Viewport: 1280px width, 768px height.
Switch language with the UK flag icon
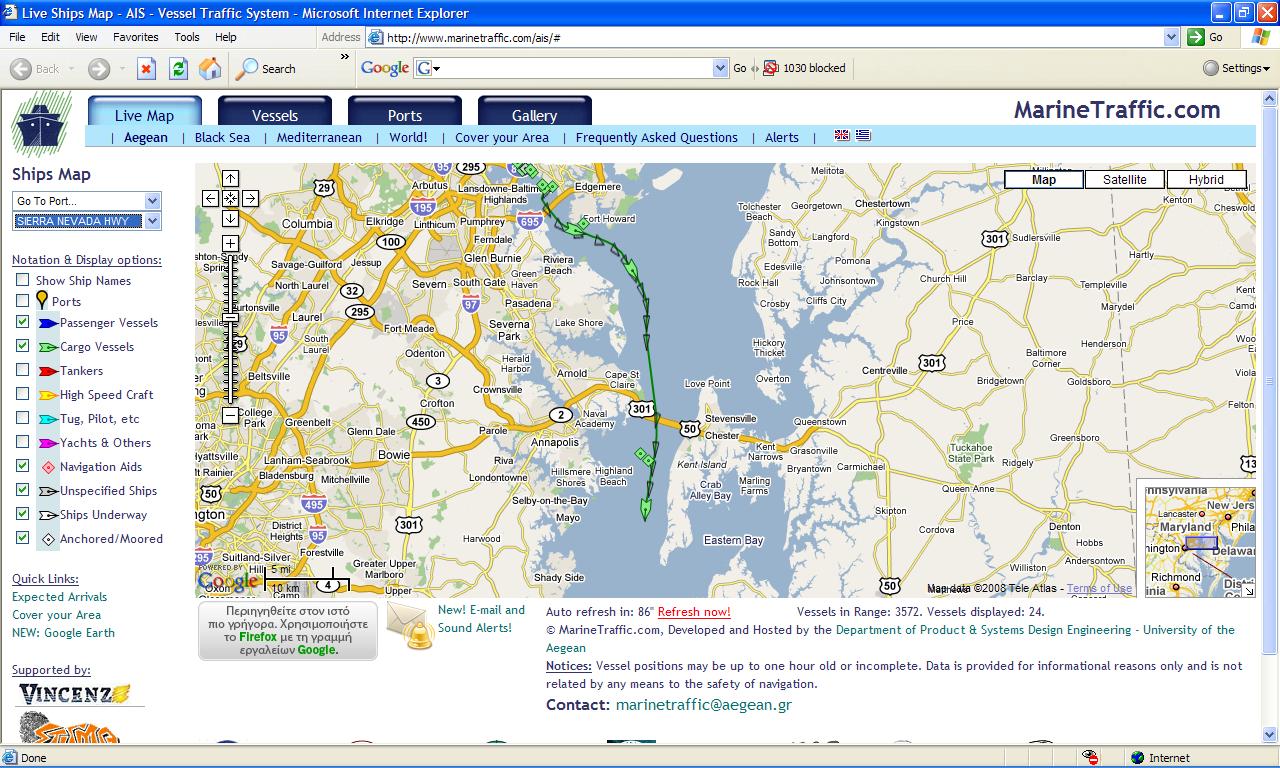click(x=842, y=136)
